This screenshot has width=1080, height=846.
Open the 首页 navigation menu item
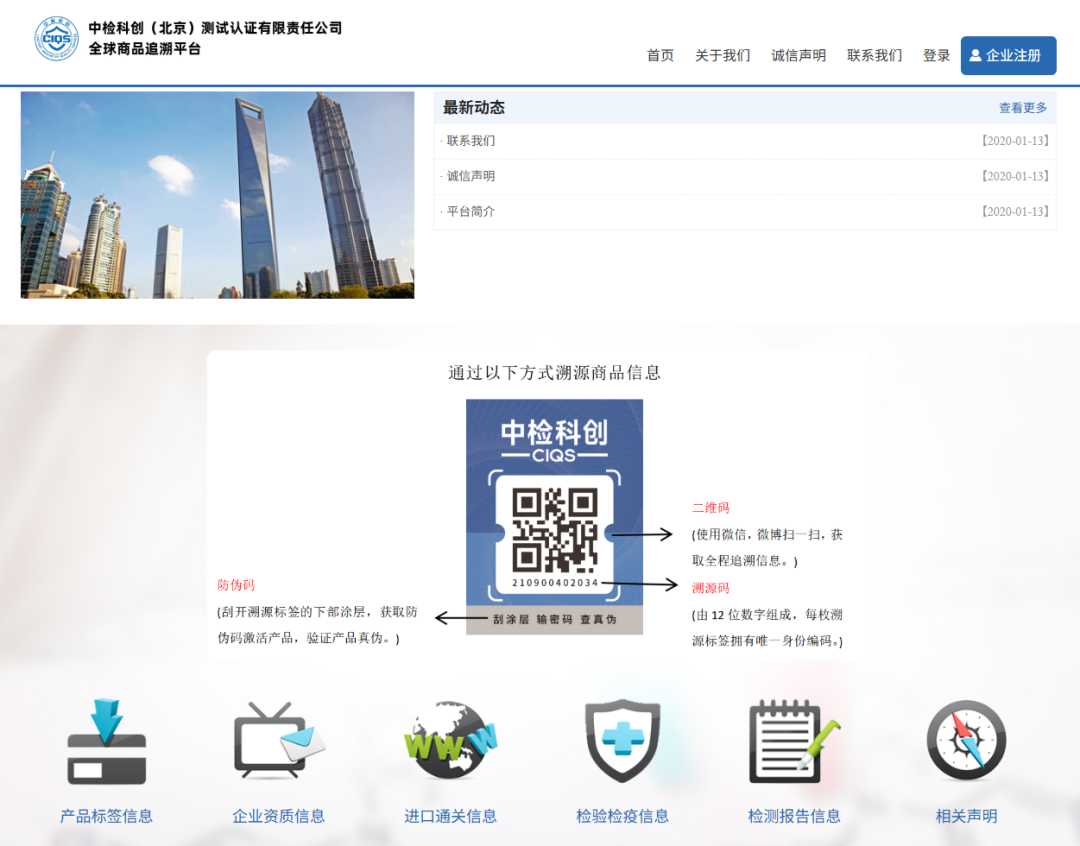[660, 56]
